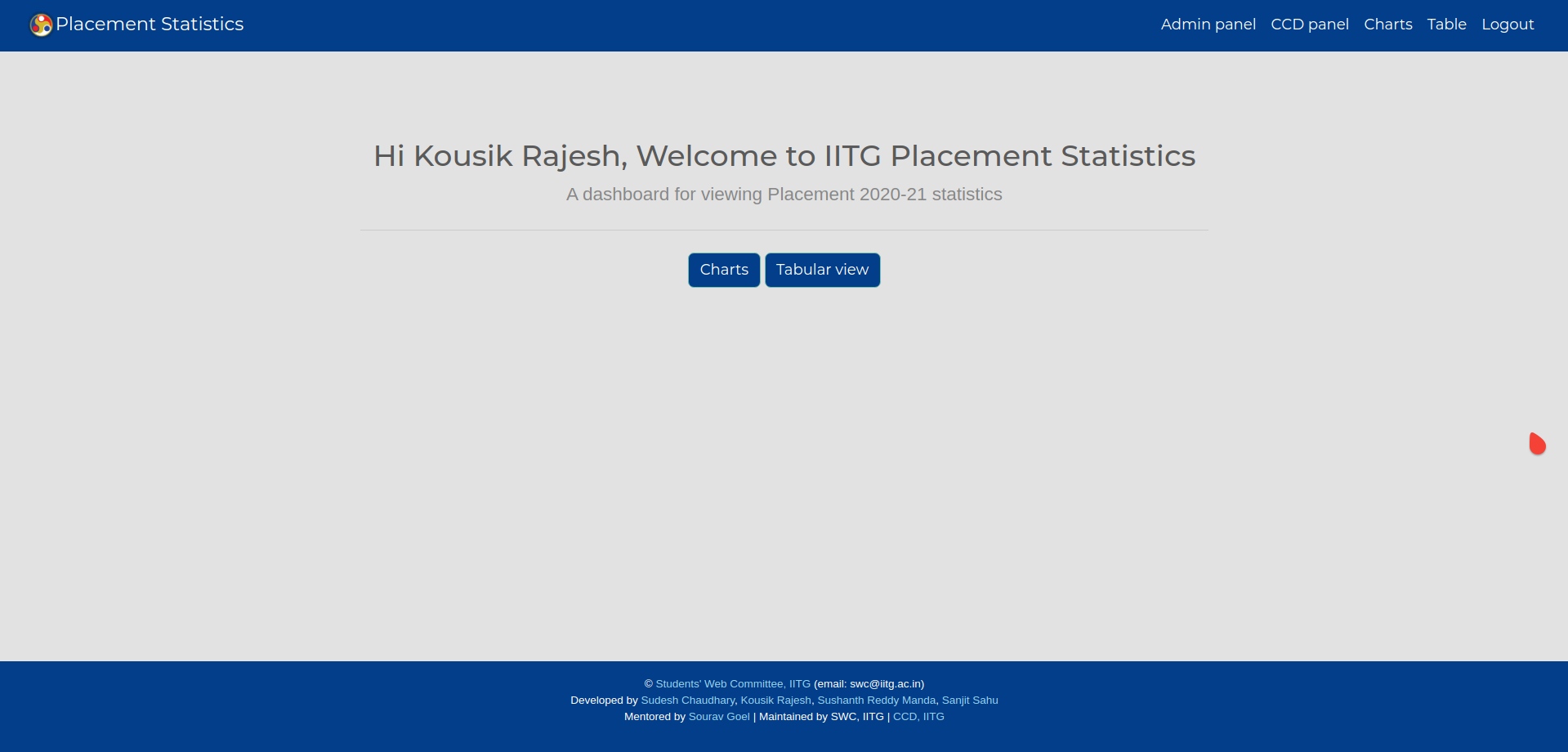Image resolution: width=1568 pixels, height=752 pixels.
Task: Open the Placement Statistics home brand link
Action: pyautogui.click(x=150, y=25)
